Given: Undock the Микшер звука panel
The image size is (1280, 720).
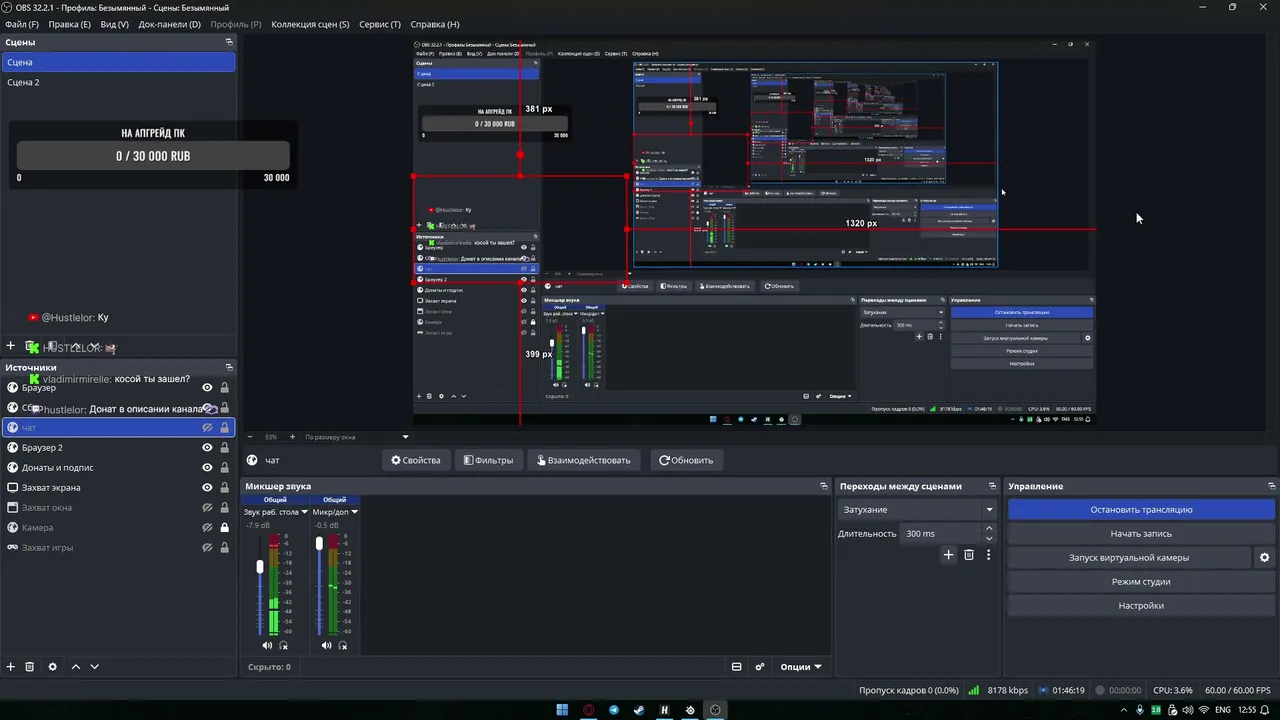Looking at the screenshot, I should click(x=825, y=486).
